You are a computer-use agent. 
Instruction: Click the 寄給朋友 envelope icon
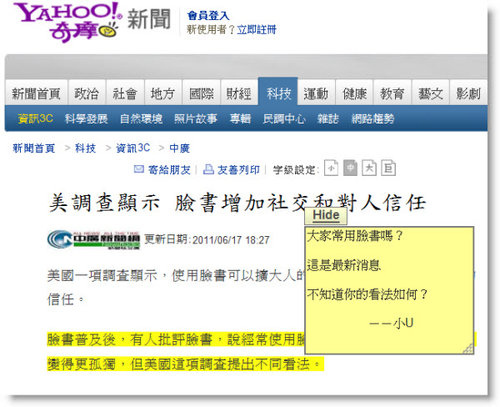pyautogui.click(x=139, y=169)
